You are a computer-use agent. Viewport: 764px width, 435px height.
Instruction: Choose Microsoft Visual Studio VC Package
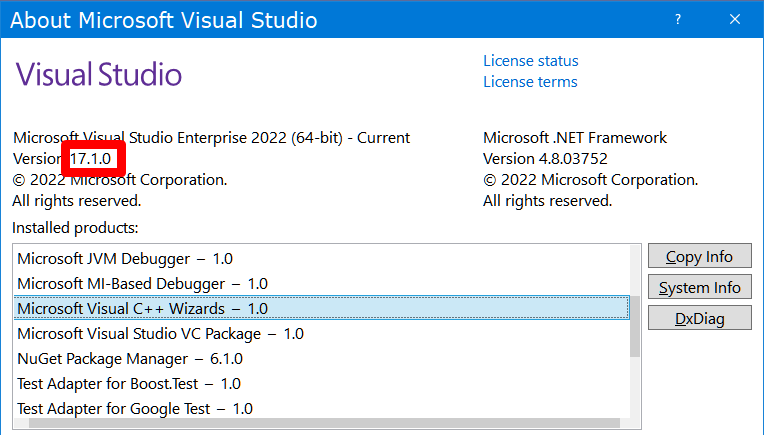[160, 334]
